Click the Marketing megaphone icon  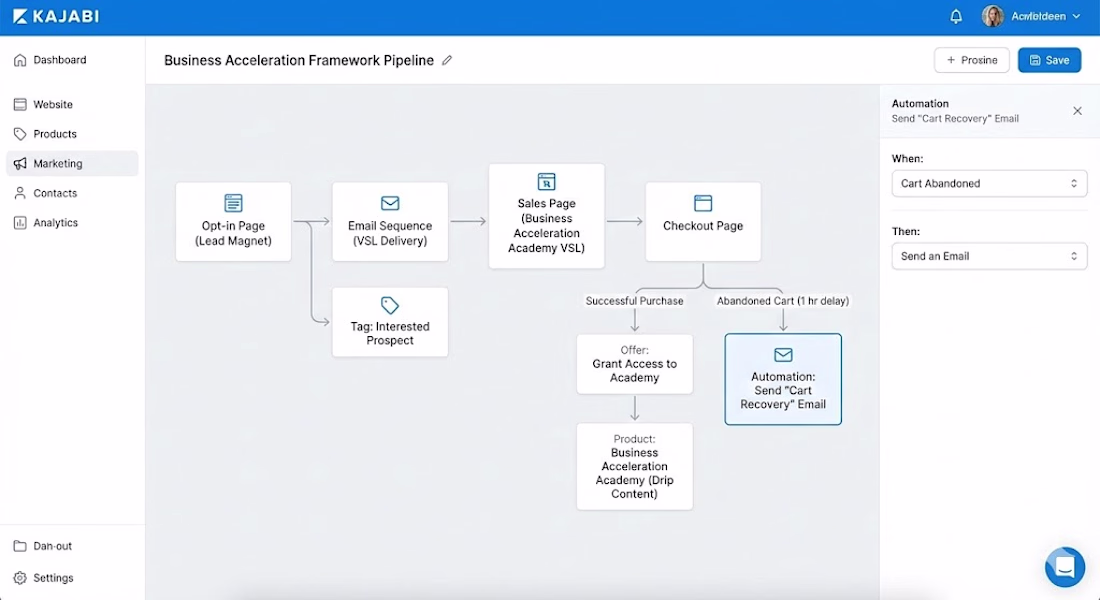tap(20, 164)
